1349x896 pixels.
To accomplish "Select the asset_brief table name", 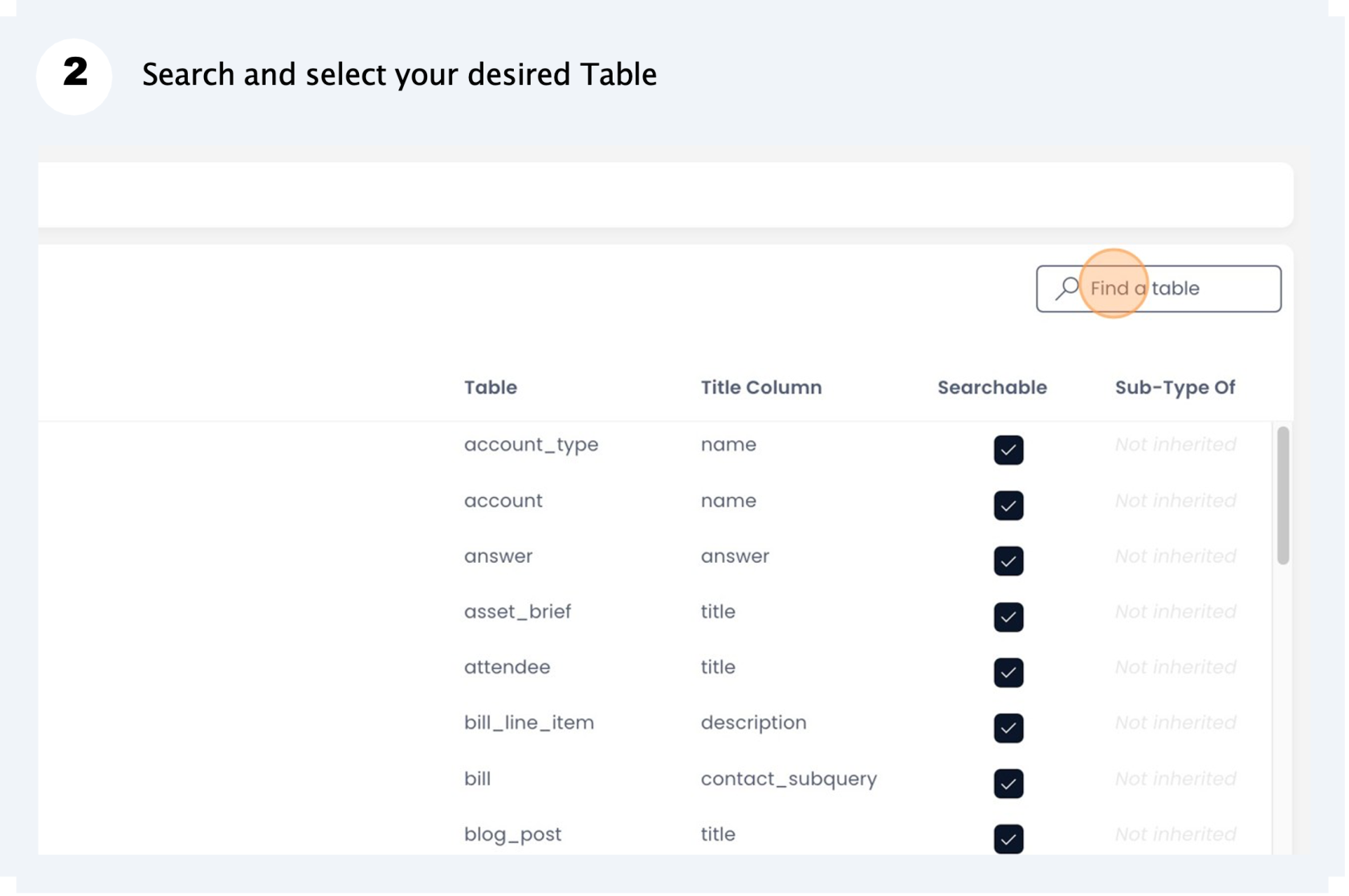I will click(x=519, y=613).
